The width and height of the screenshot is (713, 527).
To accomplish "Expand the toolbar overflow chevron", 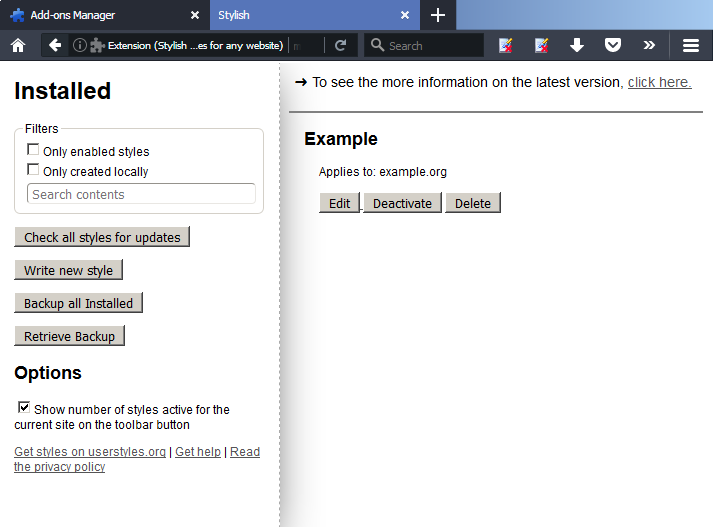I will (649, 45).
